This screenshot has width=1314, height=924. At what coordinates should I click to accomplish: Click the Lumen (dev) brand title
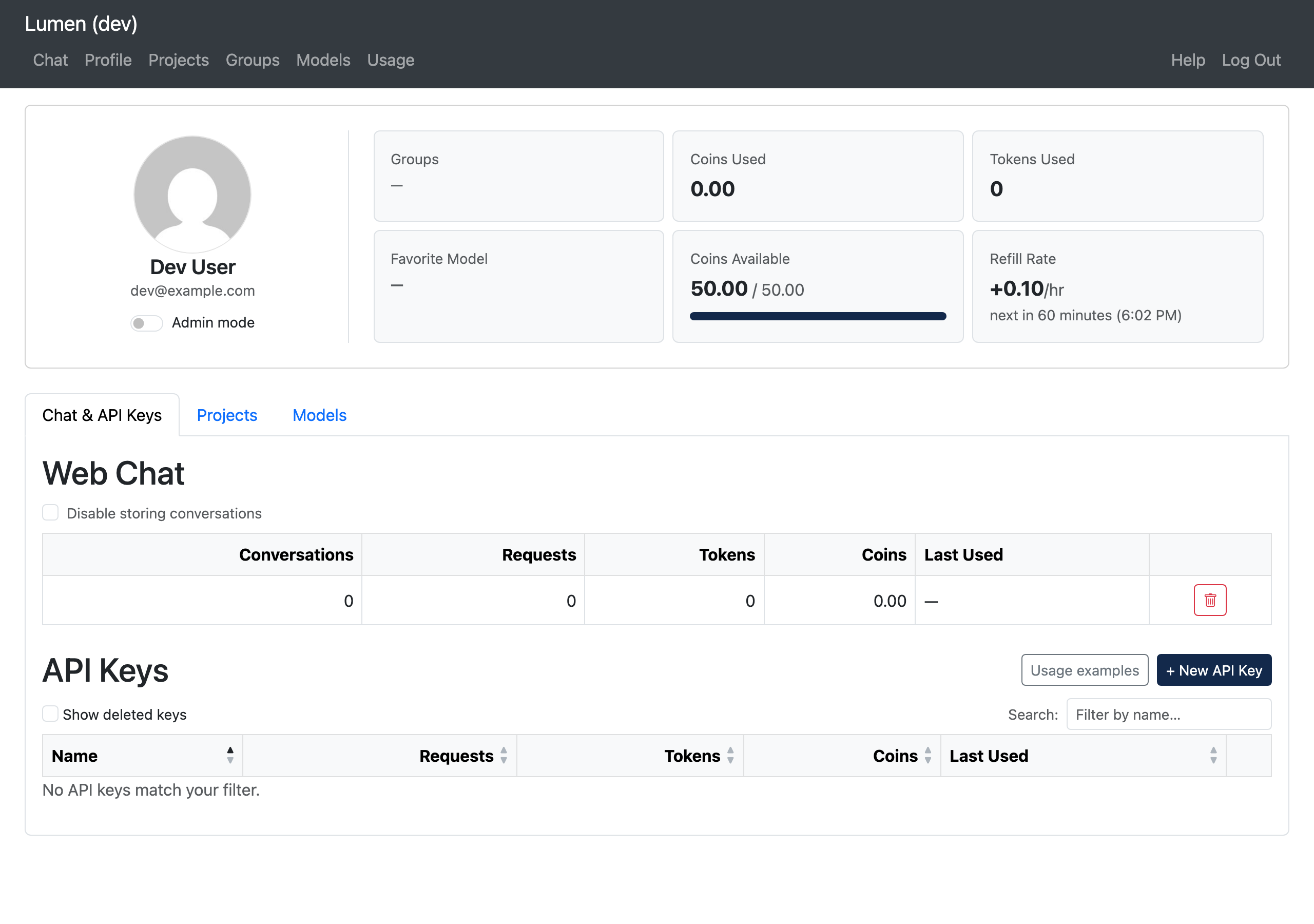pyautogui.click(x=81, y=24)
